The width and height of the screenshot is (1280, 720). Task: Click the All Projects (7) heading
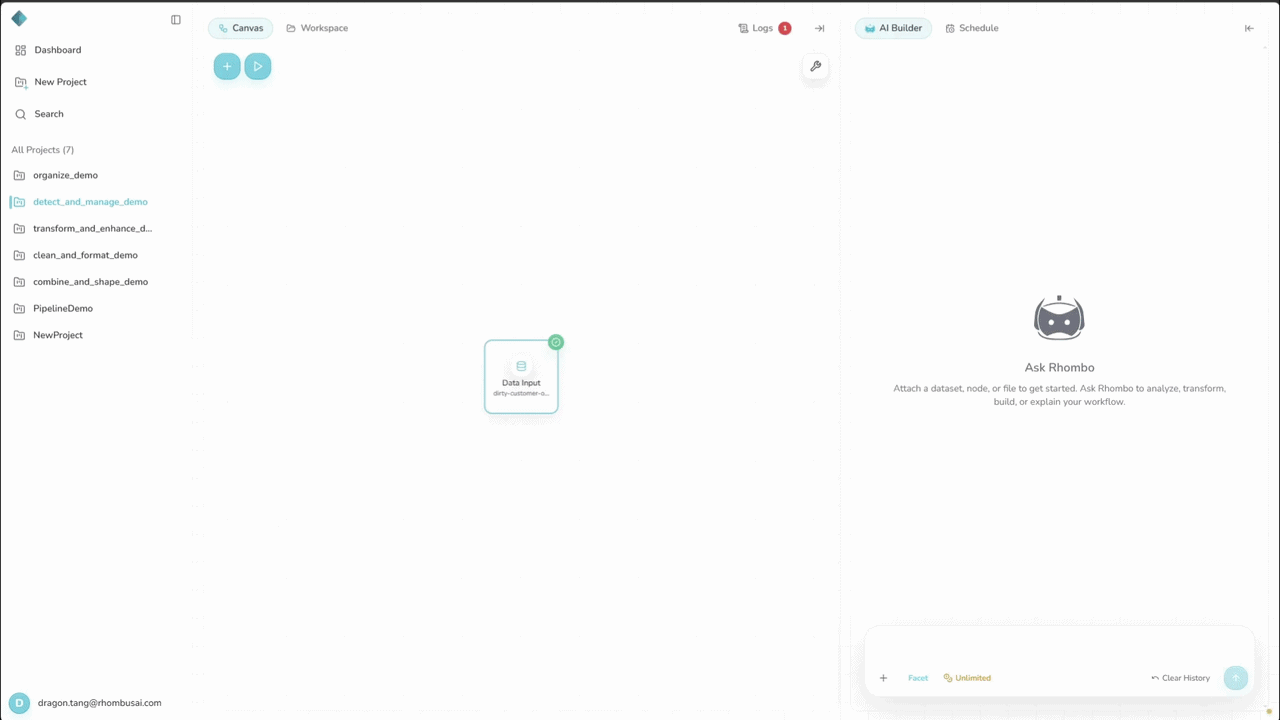tap(43, 150)
